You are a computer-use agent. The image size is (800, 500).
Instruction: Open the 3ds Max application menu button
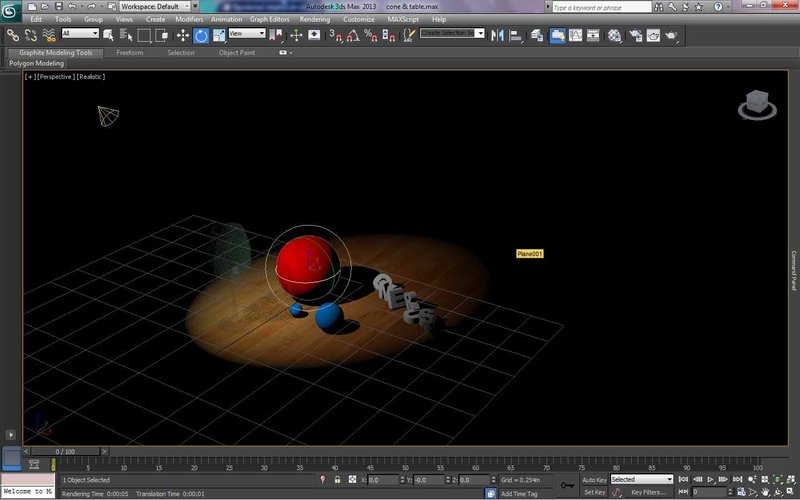point(10,11)
